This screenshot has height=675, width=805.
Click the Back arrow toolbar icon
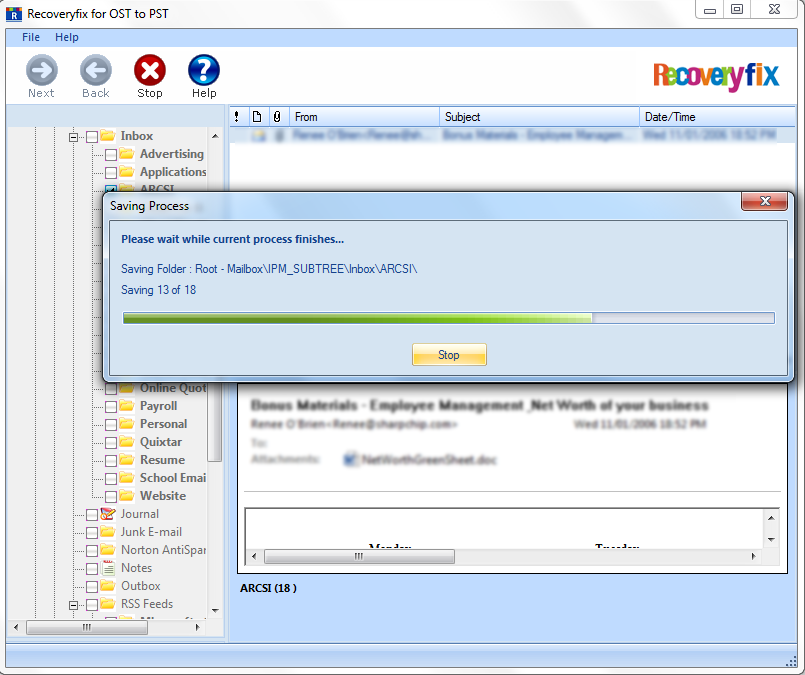coord(95,70)
